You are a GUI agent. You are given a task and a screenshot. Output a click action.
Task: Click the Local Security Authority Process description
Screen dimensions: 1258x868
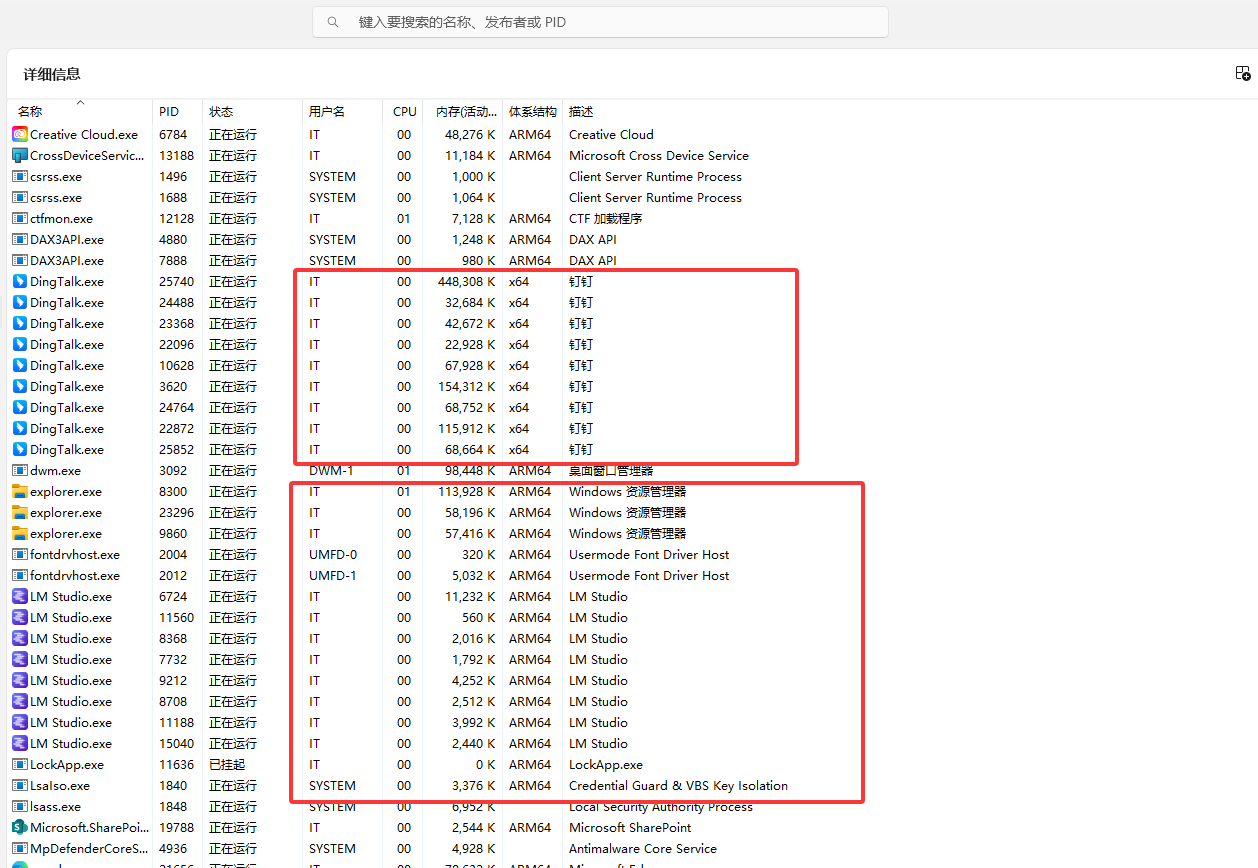tap(661, 806)
